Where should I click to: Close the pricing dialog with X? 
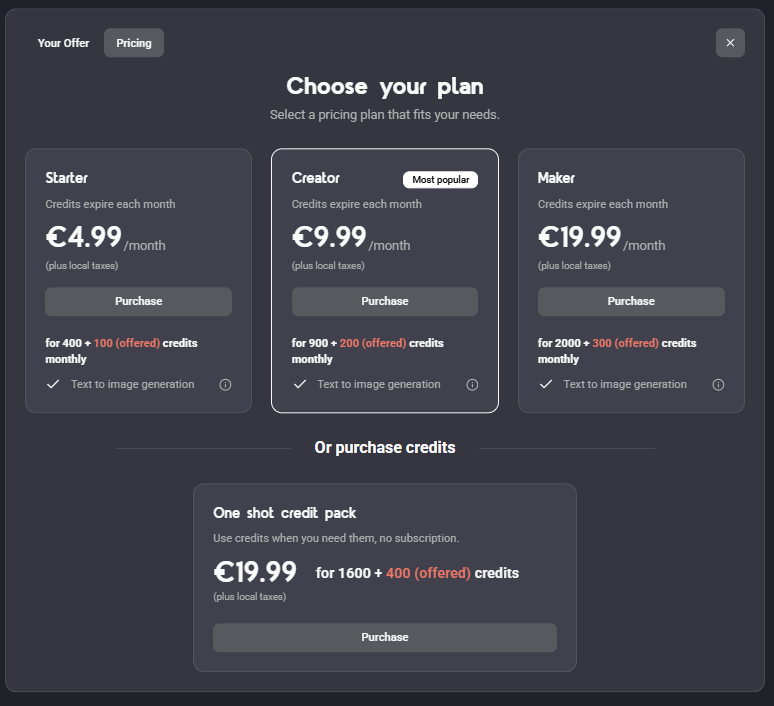(x=730, y=43)
